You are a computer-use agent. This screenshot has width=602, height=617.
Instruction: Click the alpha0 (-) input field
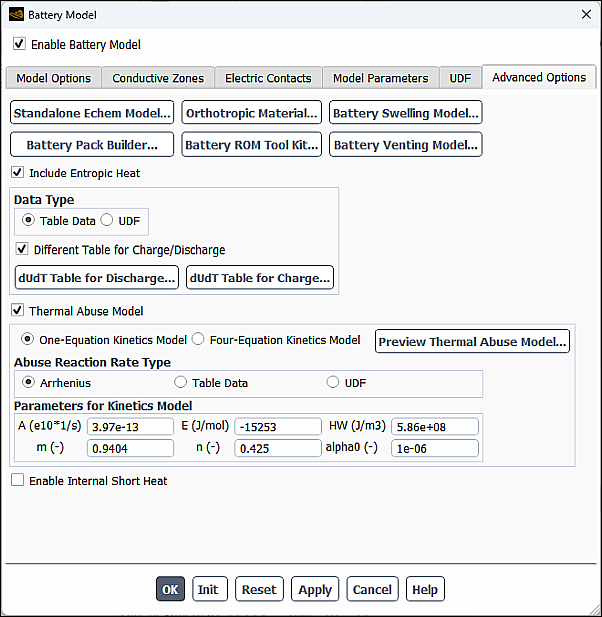coord(435,448)
